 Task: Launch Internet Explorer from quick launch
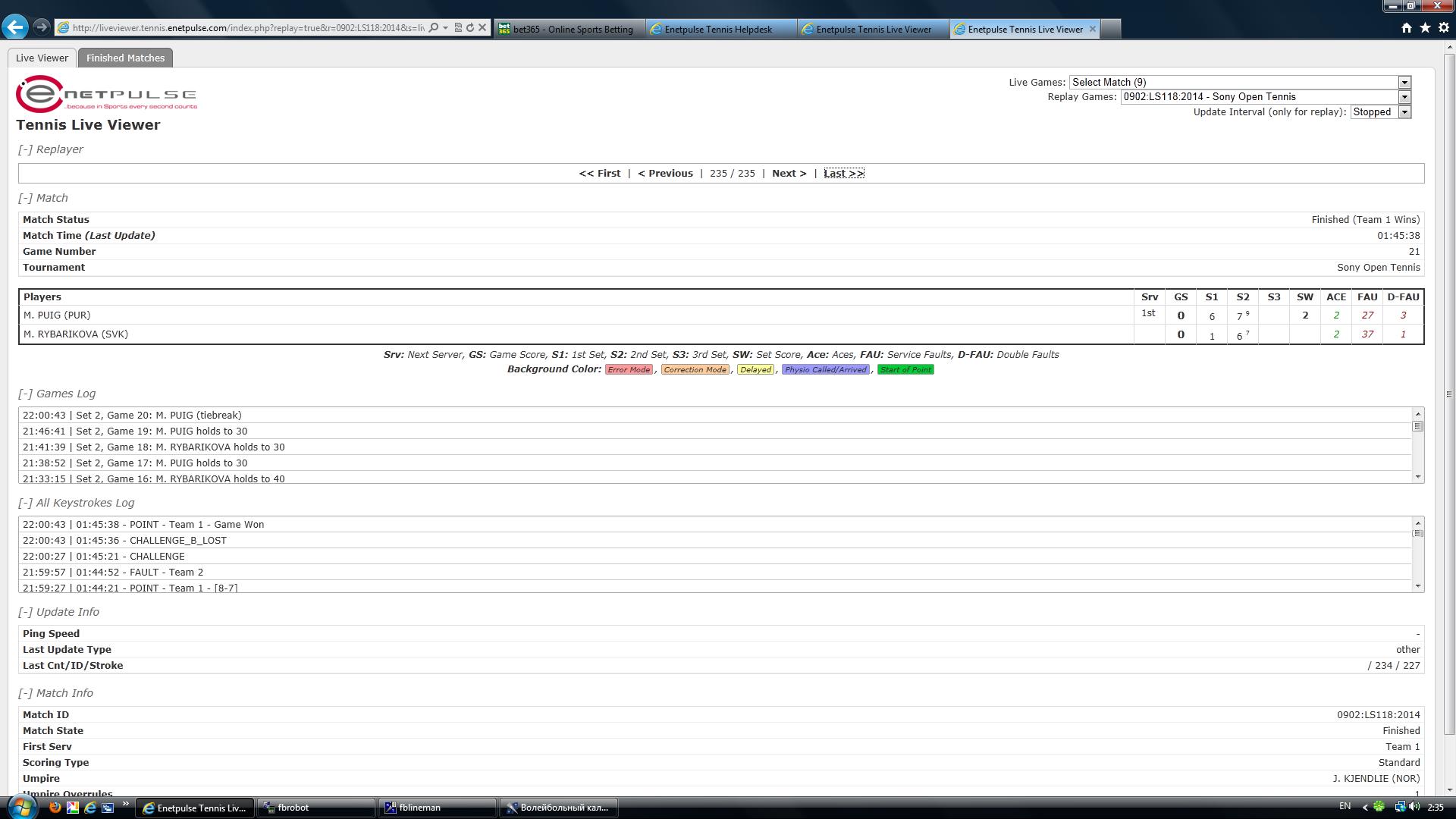tap(90, 808)
